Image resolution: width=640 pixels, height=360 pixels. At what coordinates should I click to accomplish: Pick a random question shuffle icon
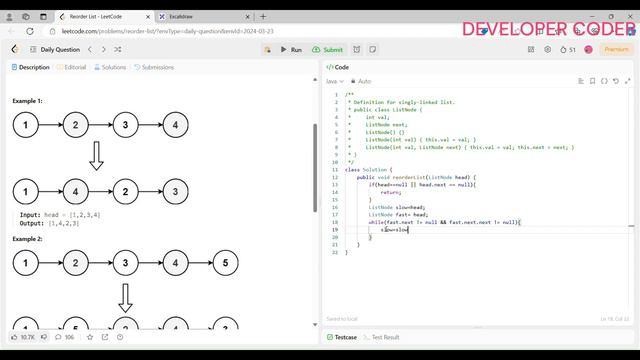(x=118, y=49)
